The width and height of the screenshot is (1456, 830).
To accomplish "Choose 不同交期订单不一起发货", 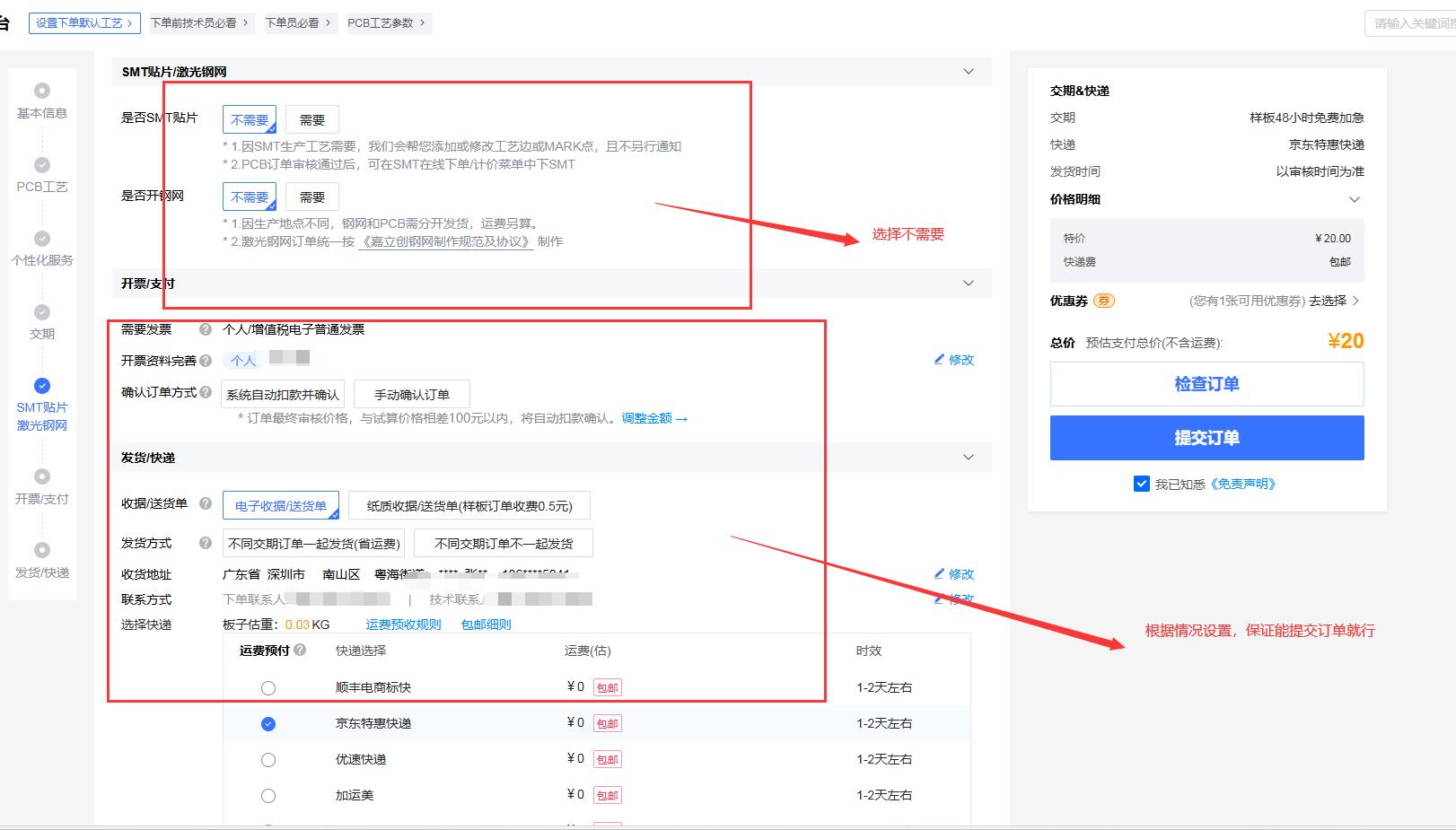I will (504, 543).
